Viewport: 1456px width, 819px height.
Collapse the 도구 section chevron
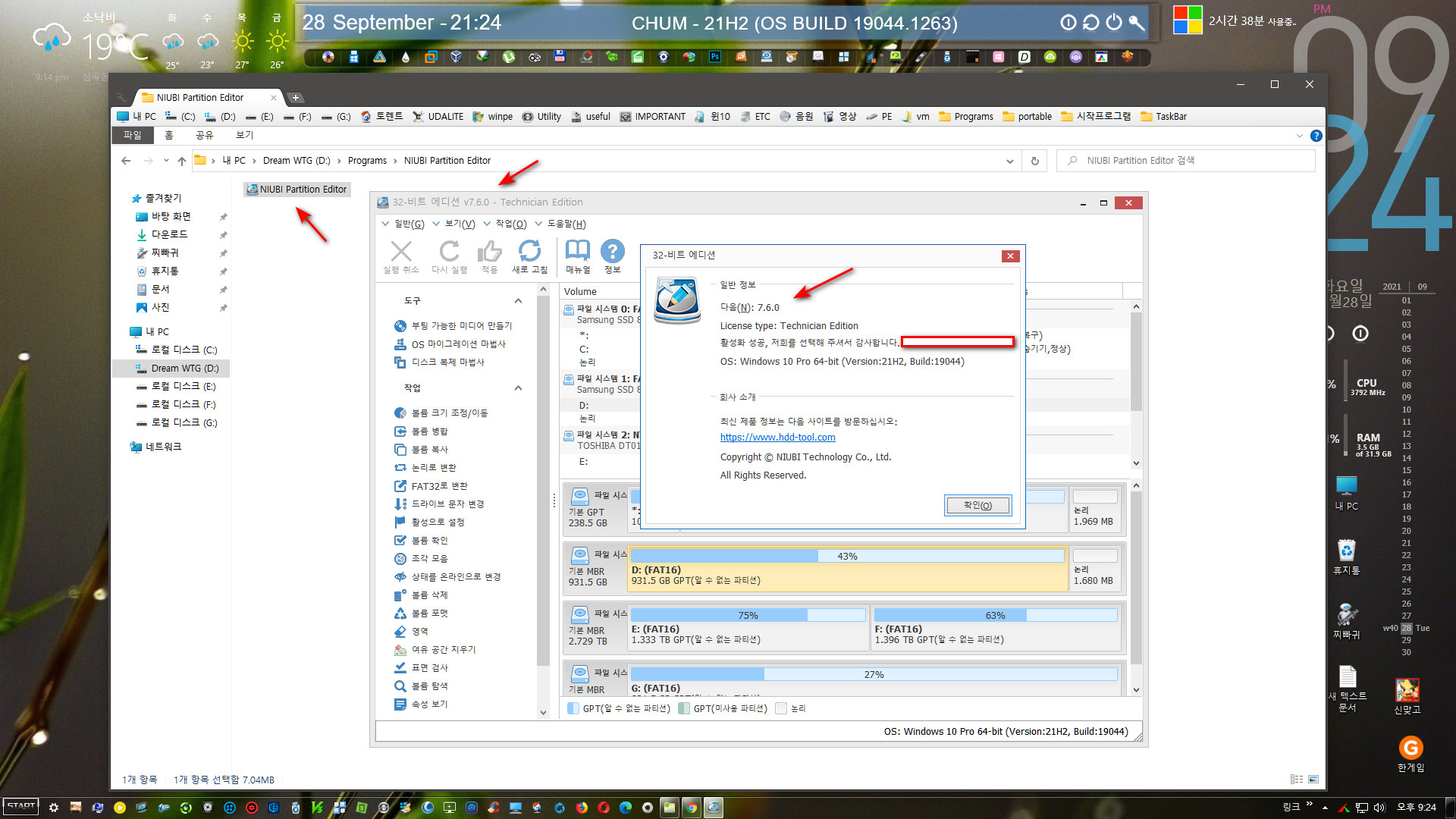point(518,301)
